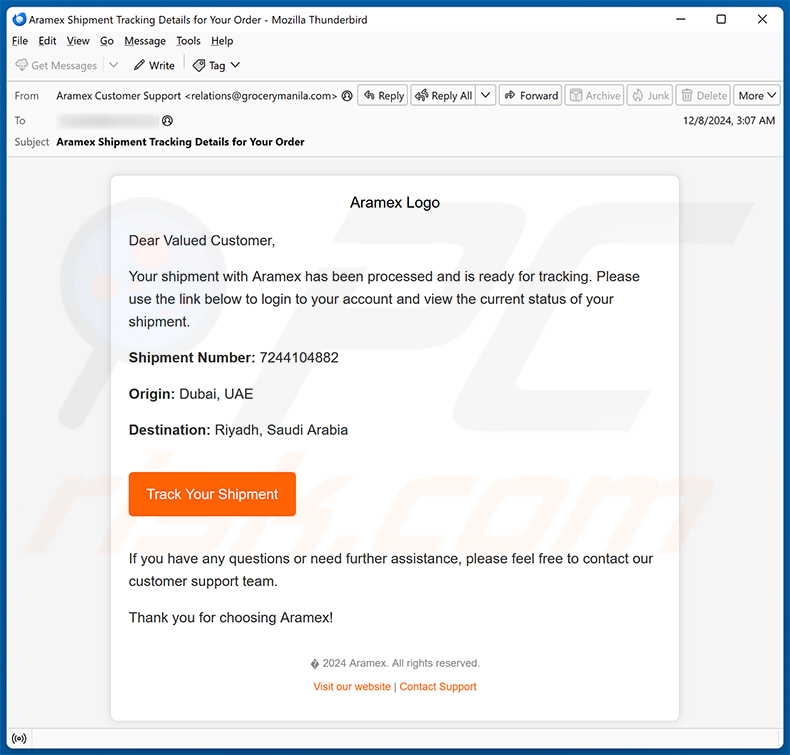Open the Help menu

click(222, 41)
